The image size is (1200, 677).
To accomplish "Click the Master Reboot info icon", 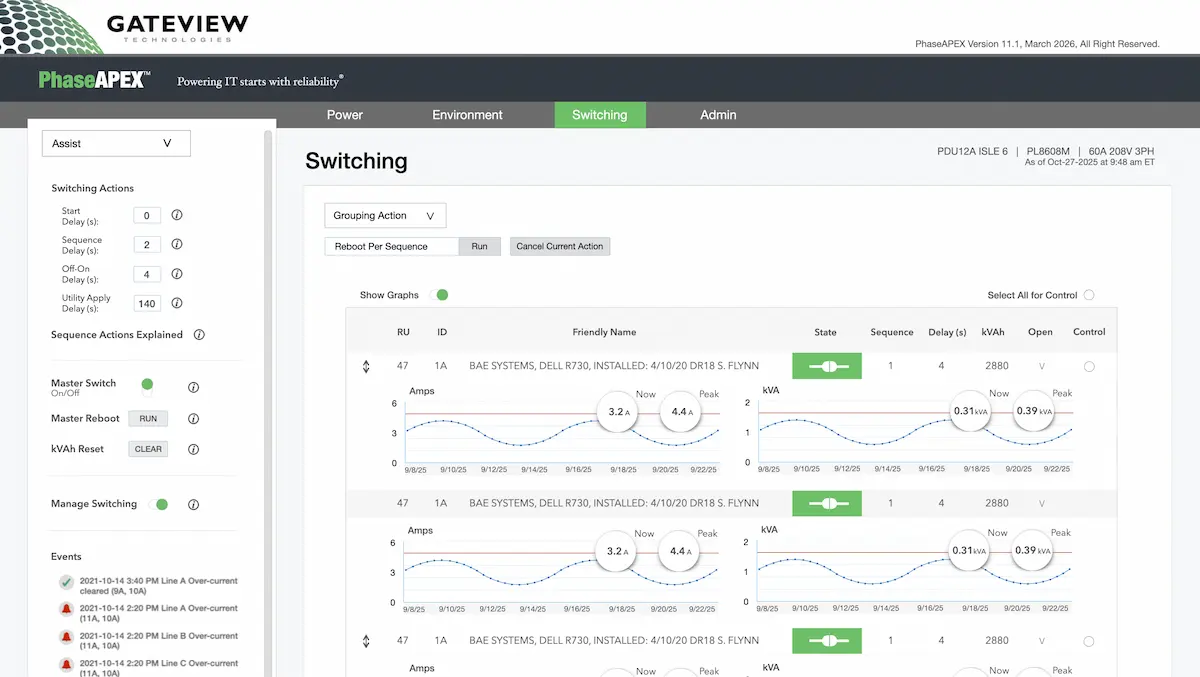I will point(194,419).
